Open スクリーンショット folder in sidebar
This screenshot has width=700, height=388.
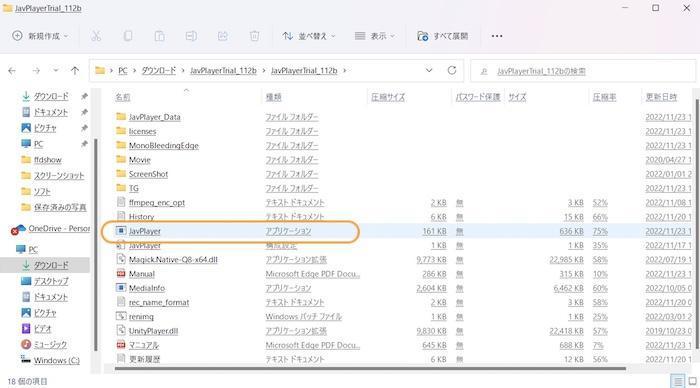click(x=58, y=175)
